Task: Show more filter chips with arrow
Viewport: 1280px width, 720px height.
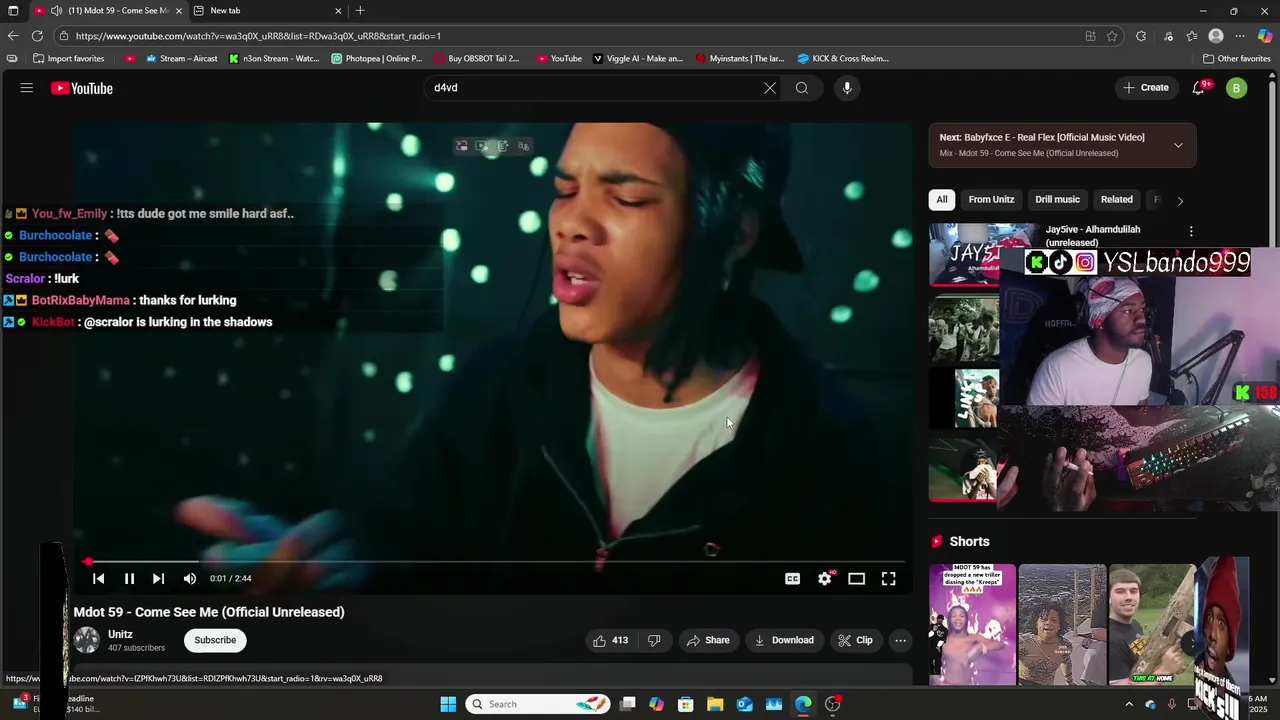Action: 1180,200
